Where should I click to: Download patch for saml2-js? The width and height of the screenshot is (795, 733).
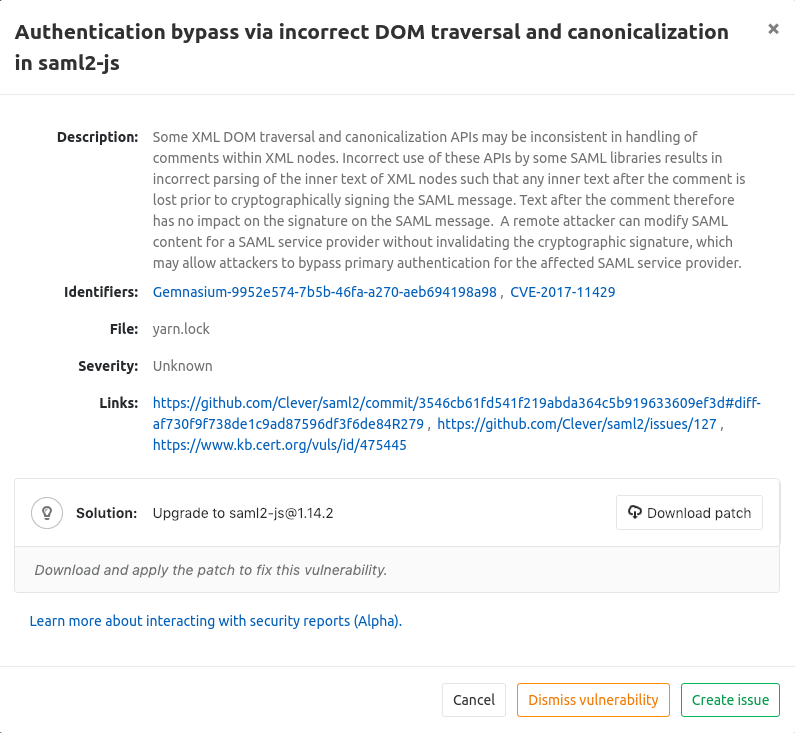point(689,512)
